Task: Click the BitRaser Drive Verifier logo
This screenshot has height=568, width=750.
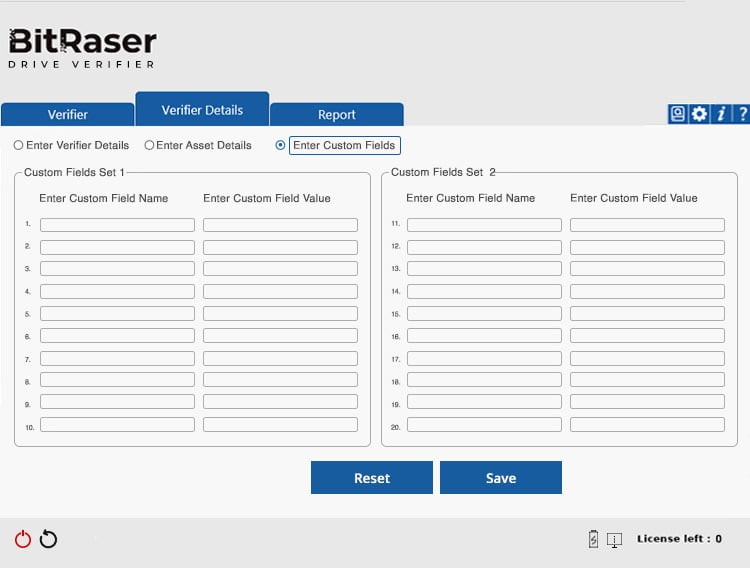Action: click(82, 48)
